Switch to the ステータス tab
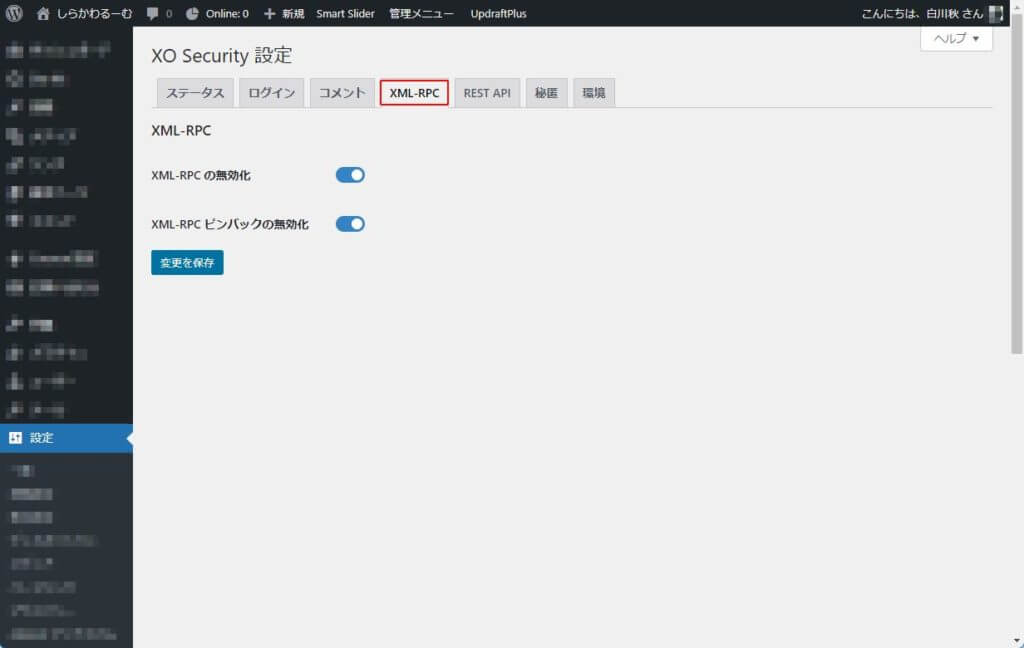 195,93
